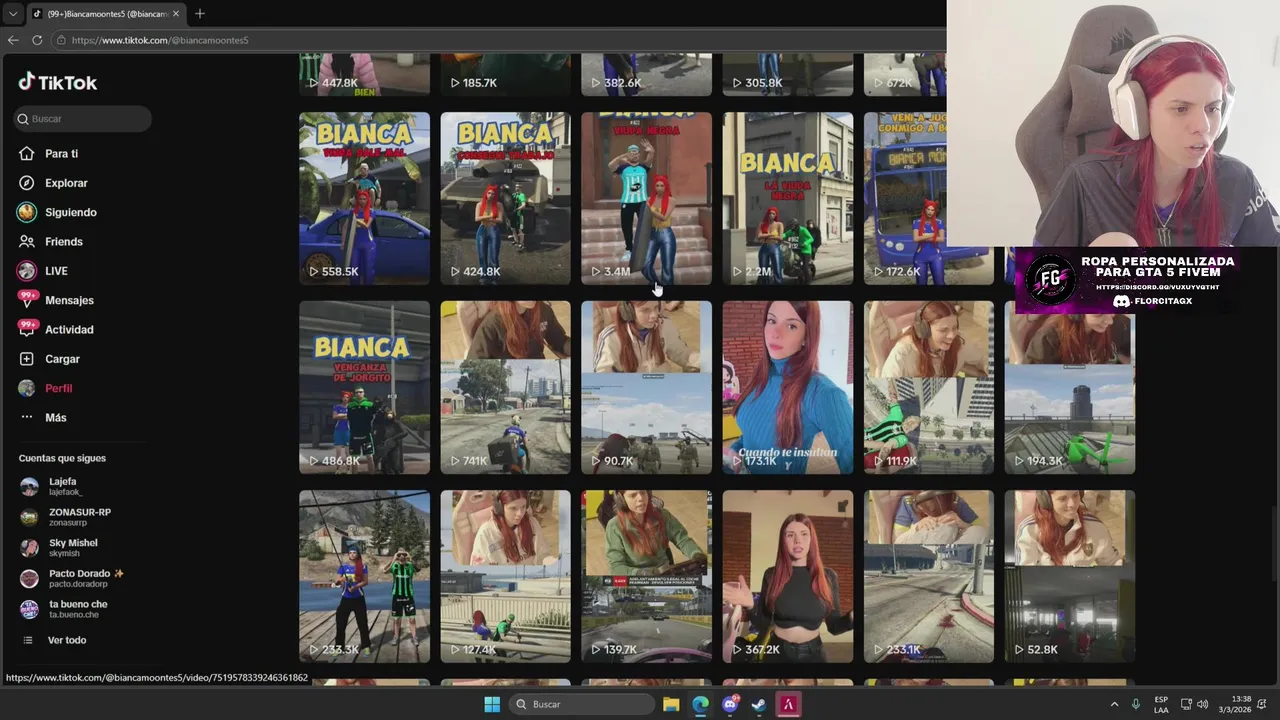Click the volume speaker tray icon
Screen dimensions: 1280x720
click(x=1203, y=704)
